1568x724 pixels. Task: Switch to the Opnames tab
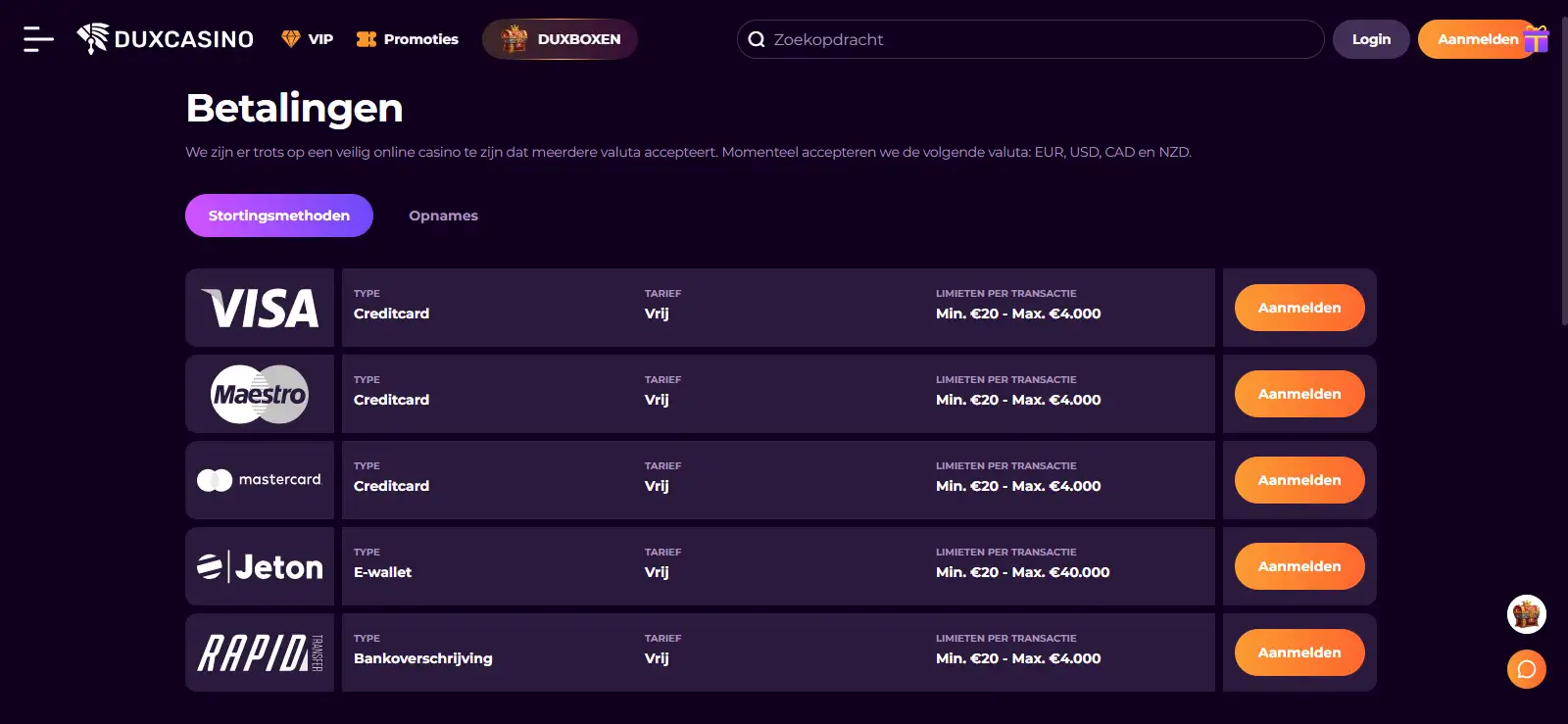coord(443,216)
